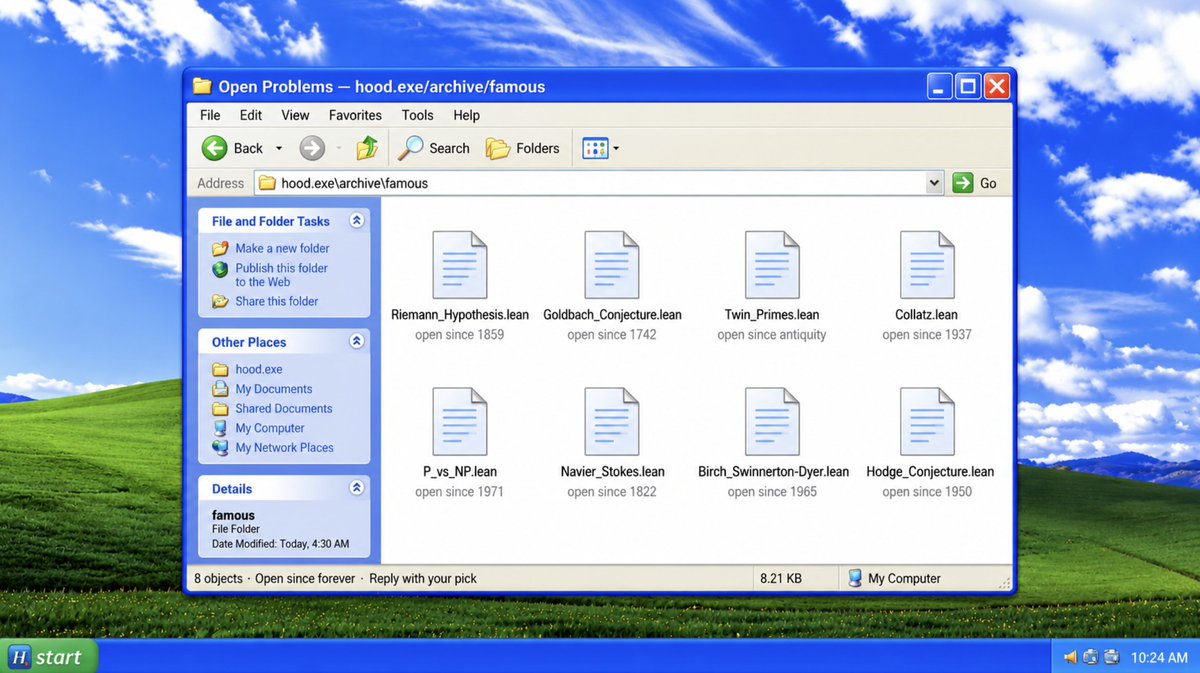Screen dimensions: 1200x673
Task: Click Share this folder link
Action: [265, 301]
